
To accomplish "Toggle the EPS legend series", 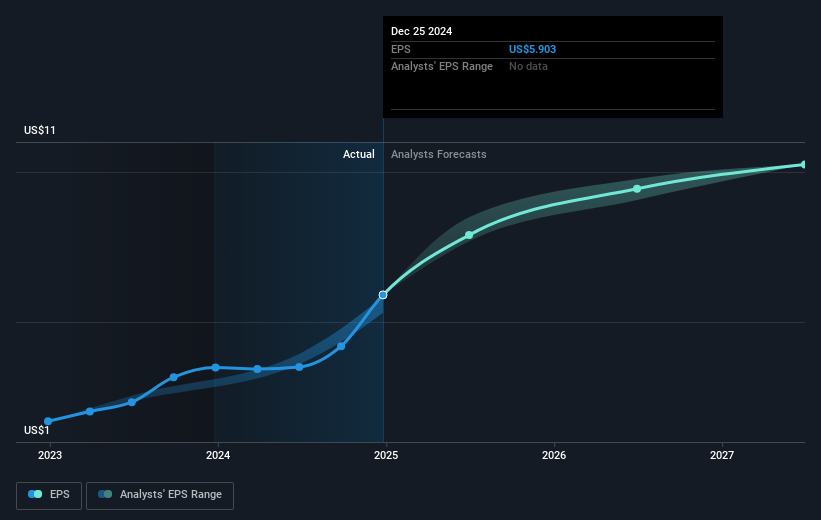I will point(49,495).
